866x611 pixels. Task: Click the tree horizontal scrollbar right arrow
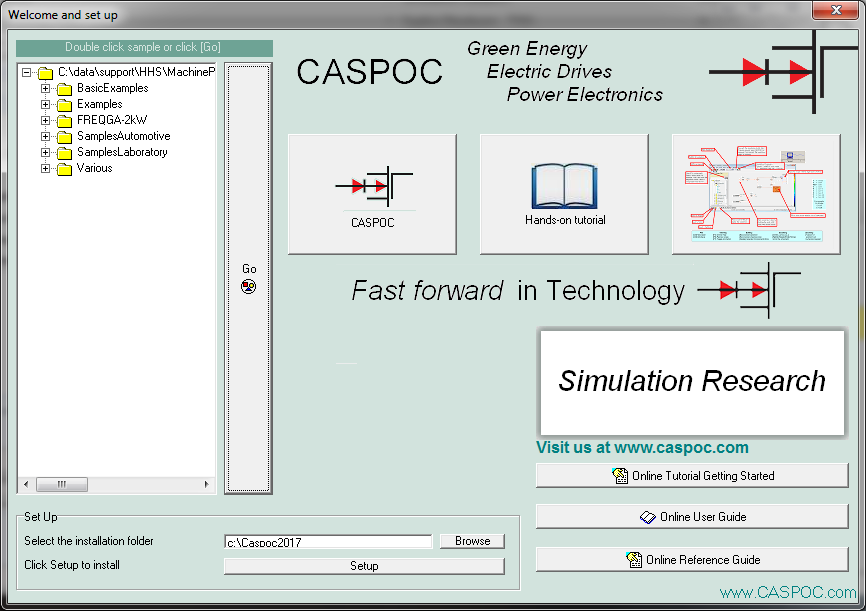coord(207,484)
